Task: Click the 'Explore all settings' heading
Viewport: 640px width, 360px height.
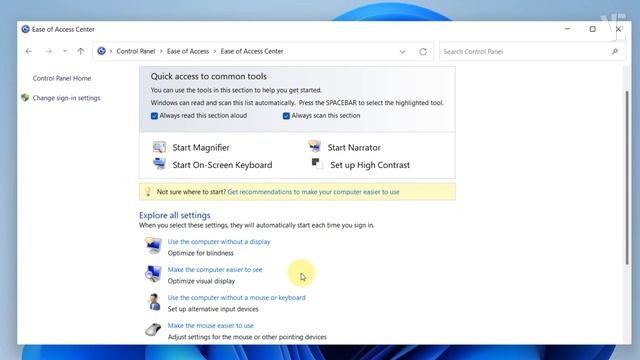Action: 175,215
